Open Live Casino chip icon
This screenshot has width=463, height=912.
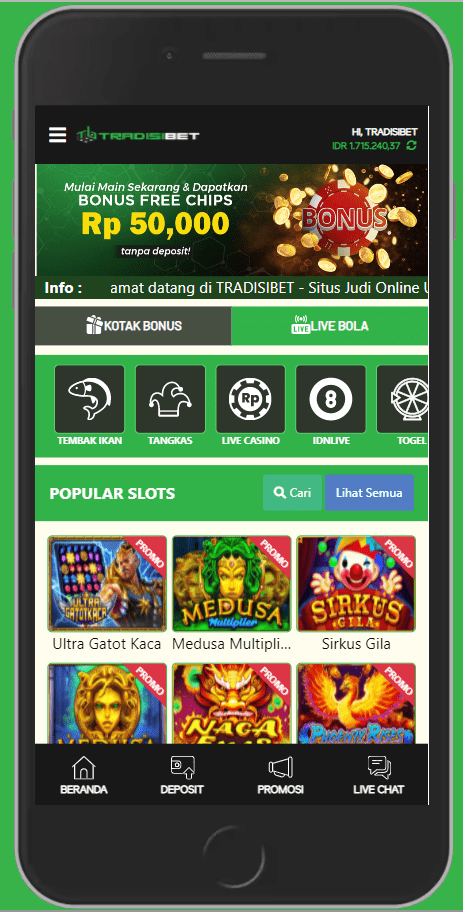(x=251, y=399)
